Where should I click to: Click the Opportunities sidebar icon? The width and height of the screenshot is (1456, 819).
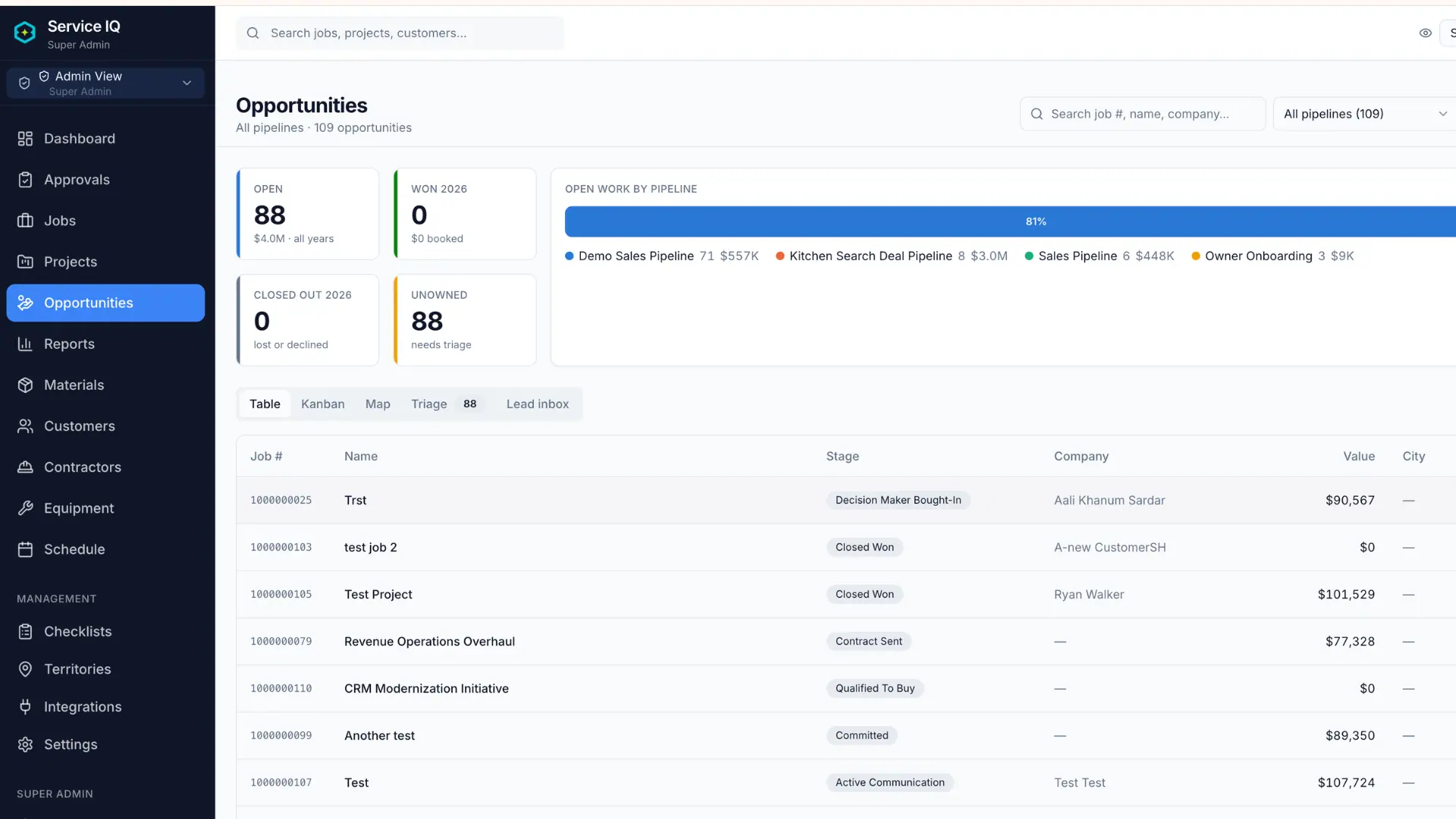[x=25, y=303]
